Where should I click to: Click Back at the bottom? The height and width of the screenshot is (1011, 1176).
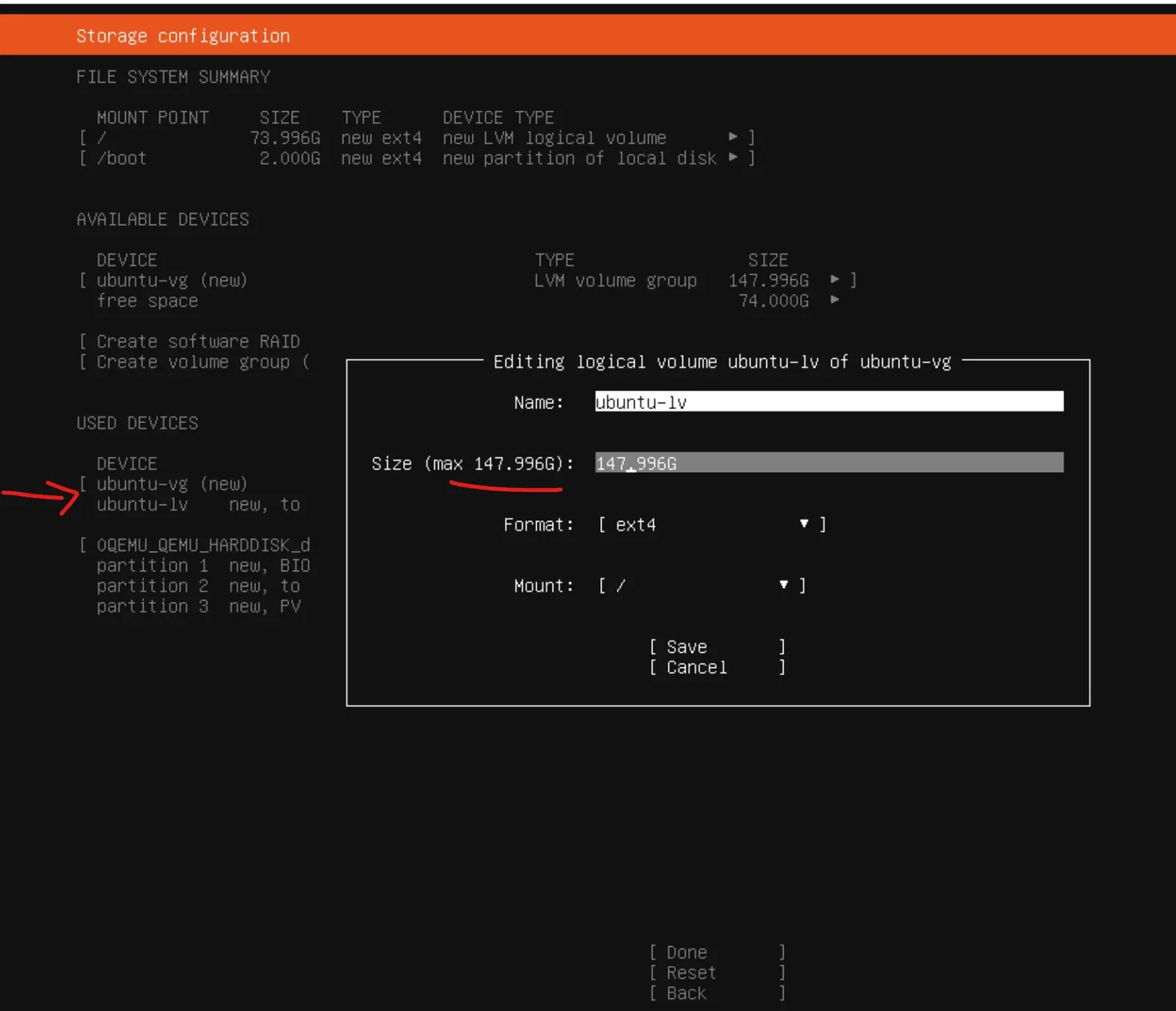tap(717, 993)
